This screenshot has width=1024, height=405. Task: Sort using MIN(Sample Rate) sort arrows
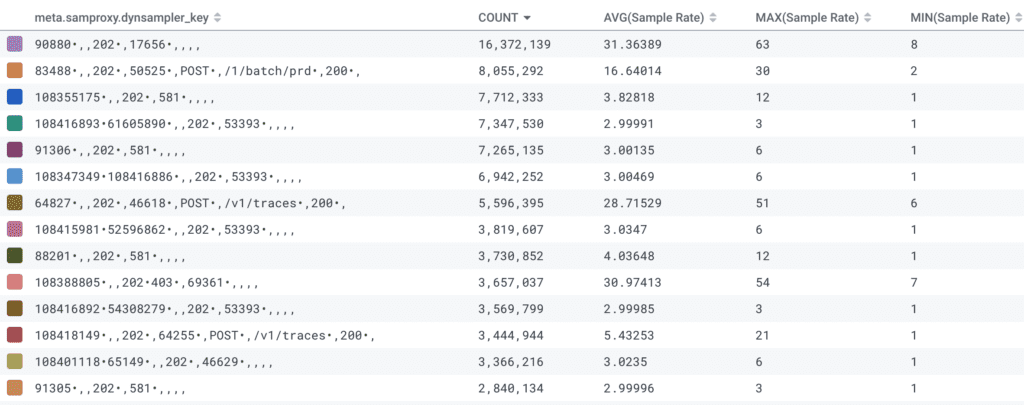(1016, 18)
